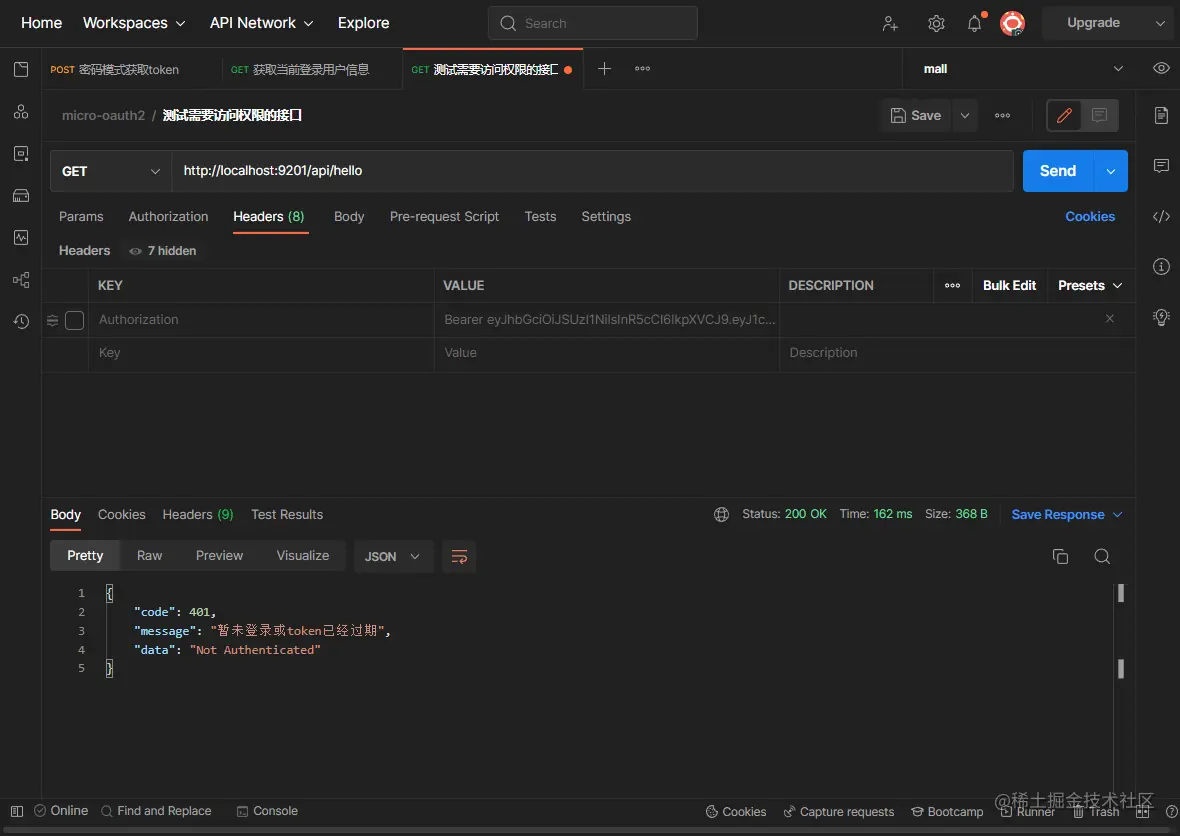Switch to request Body tab
1180x836 pixels.
(x=349, y=217)
